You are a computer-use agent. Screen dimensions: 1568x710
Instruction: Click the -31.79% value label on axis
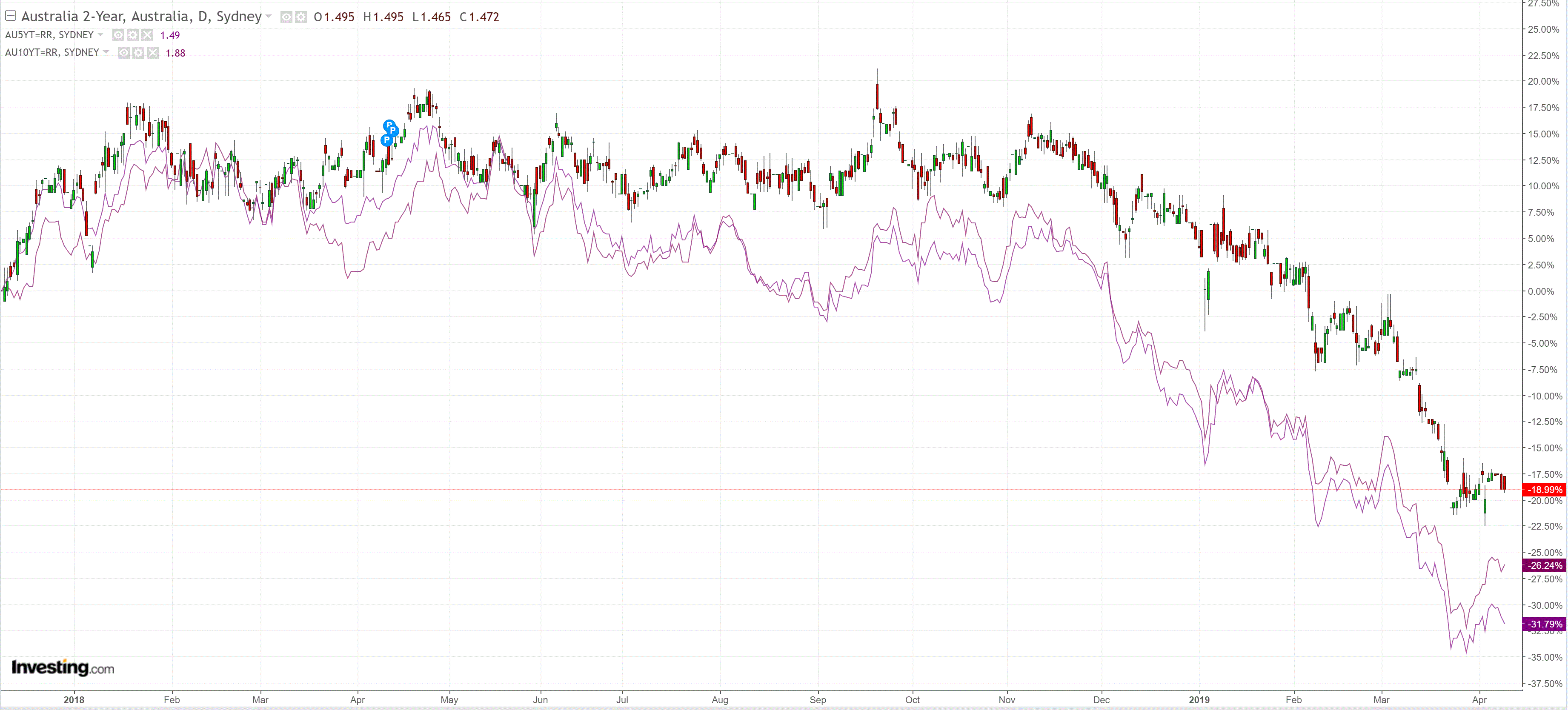tap(1544, 624)
